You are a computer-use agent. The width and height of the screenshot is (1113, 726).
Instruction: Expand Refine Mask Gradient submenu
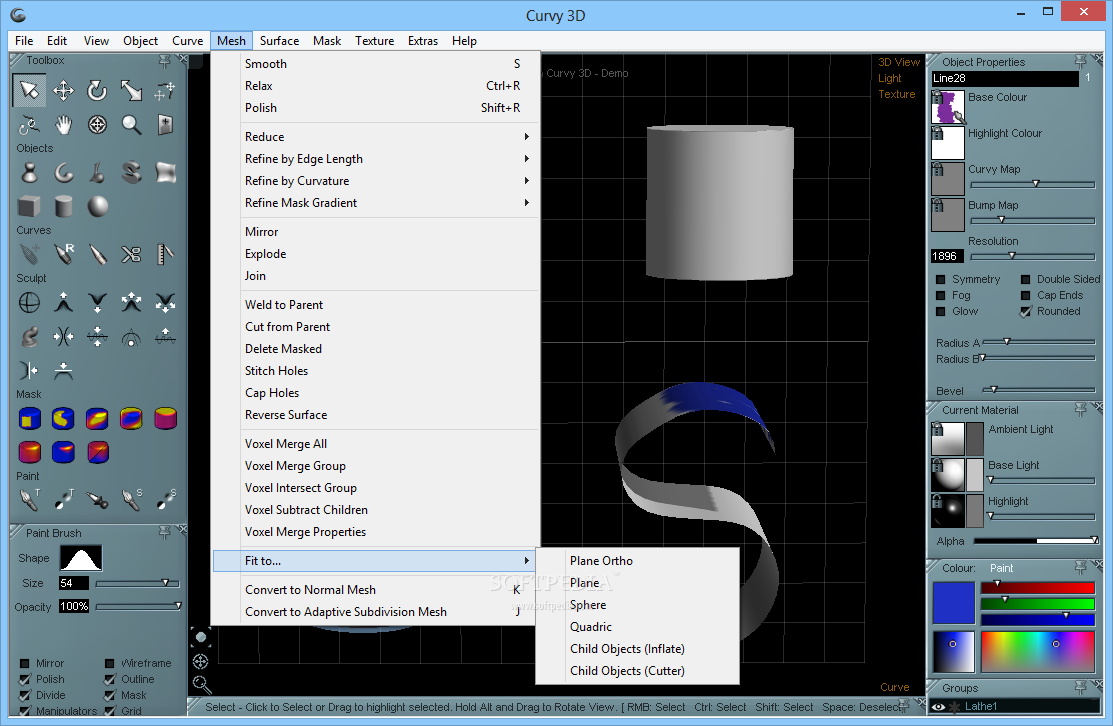pyautogui.click(x=376, y=202)
